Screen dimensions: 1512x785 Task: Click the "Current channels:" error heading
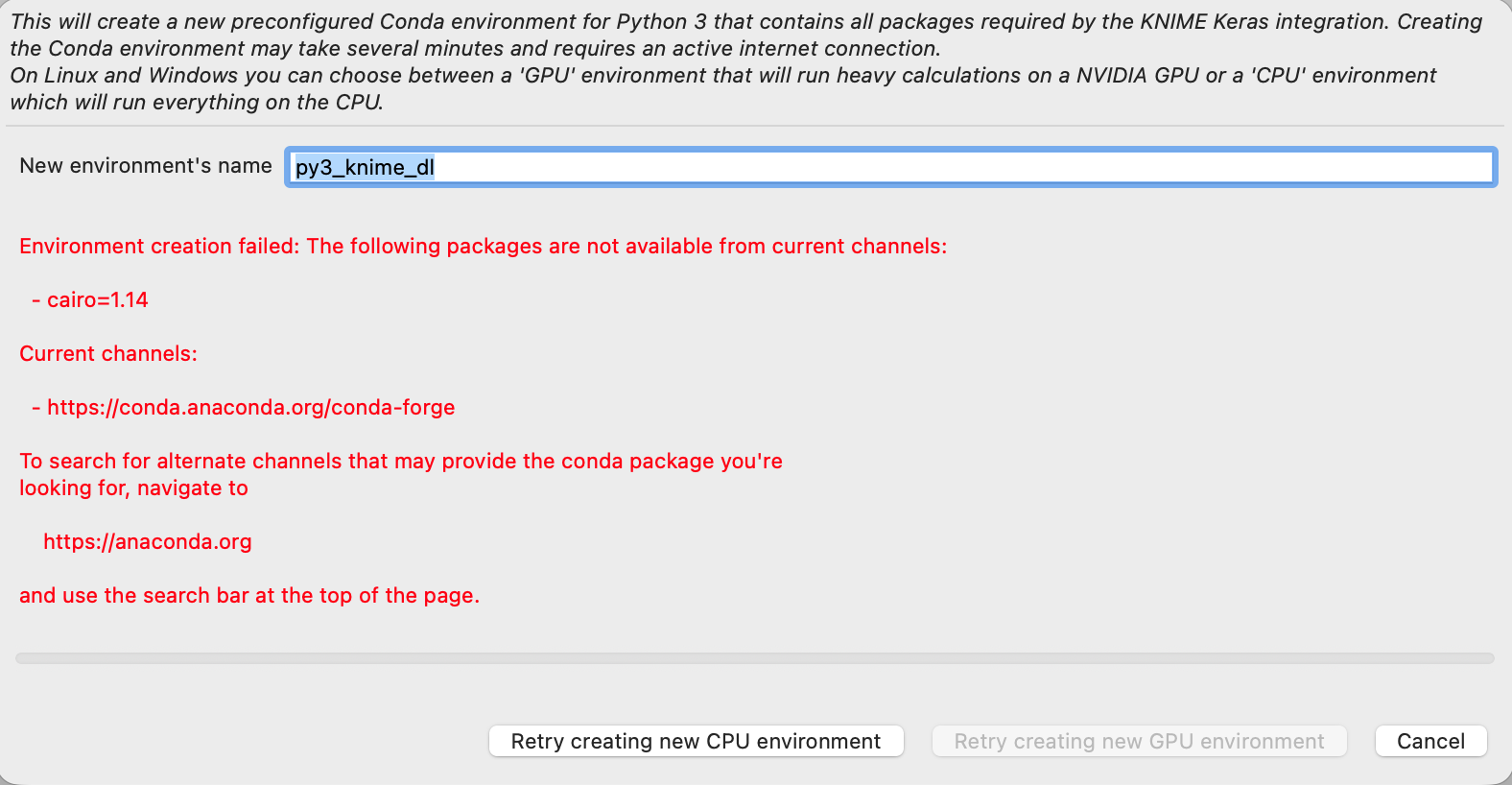[108, 354]
